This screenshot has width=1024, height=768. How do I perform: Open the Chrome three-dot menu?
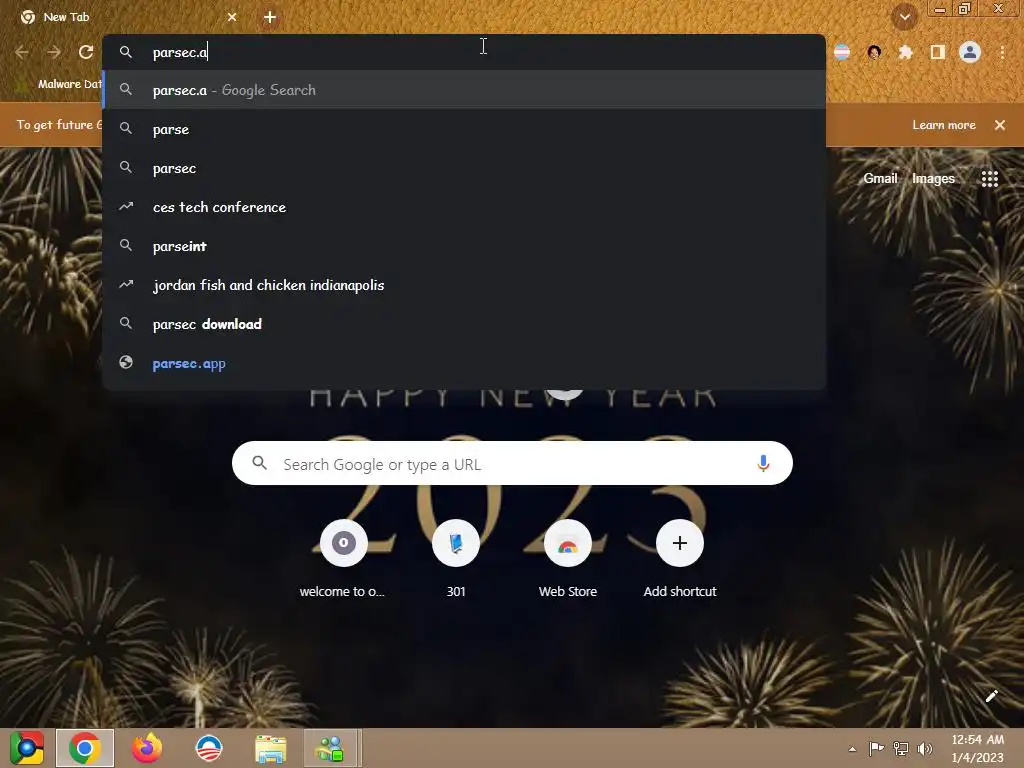[x=1002, y=52]
